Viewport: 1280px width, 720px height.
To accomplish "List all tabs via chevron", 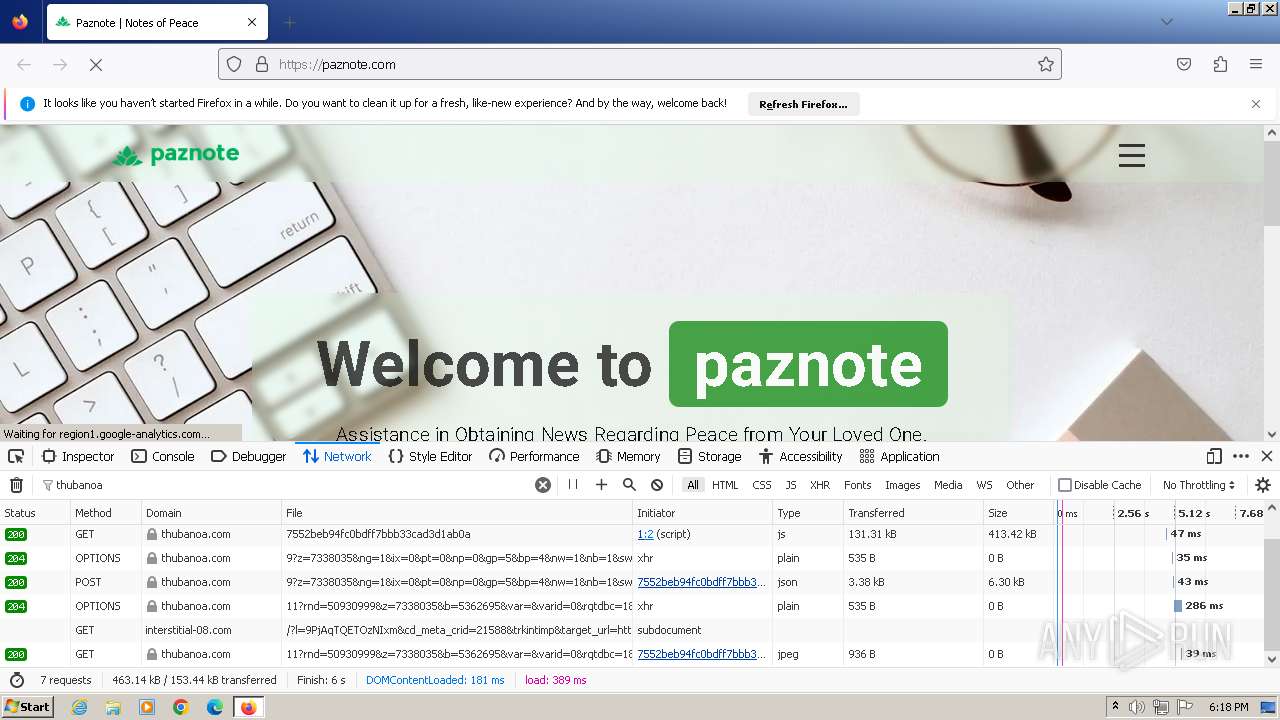I will [x=1166, y=22].
